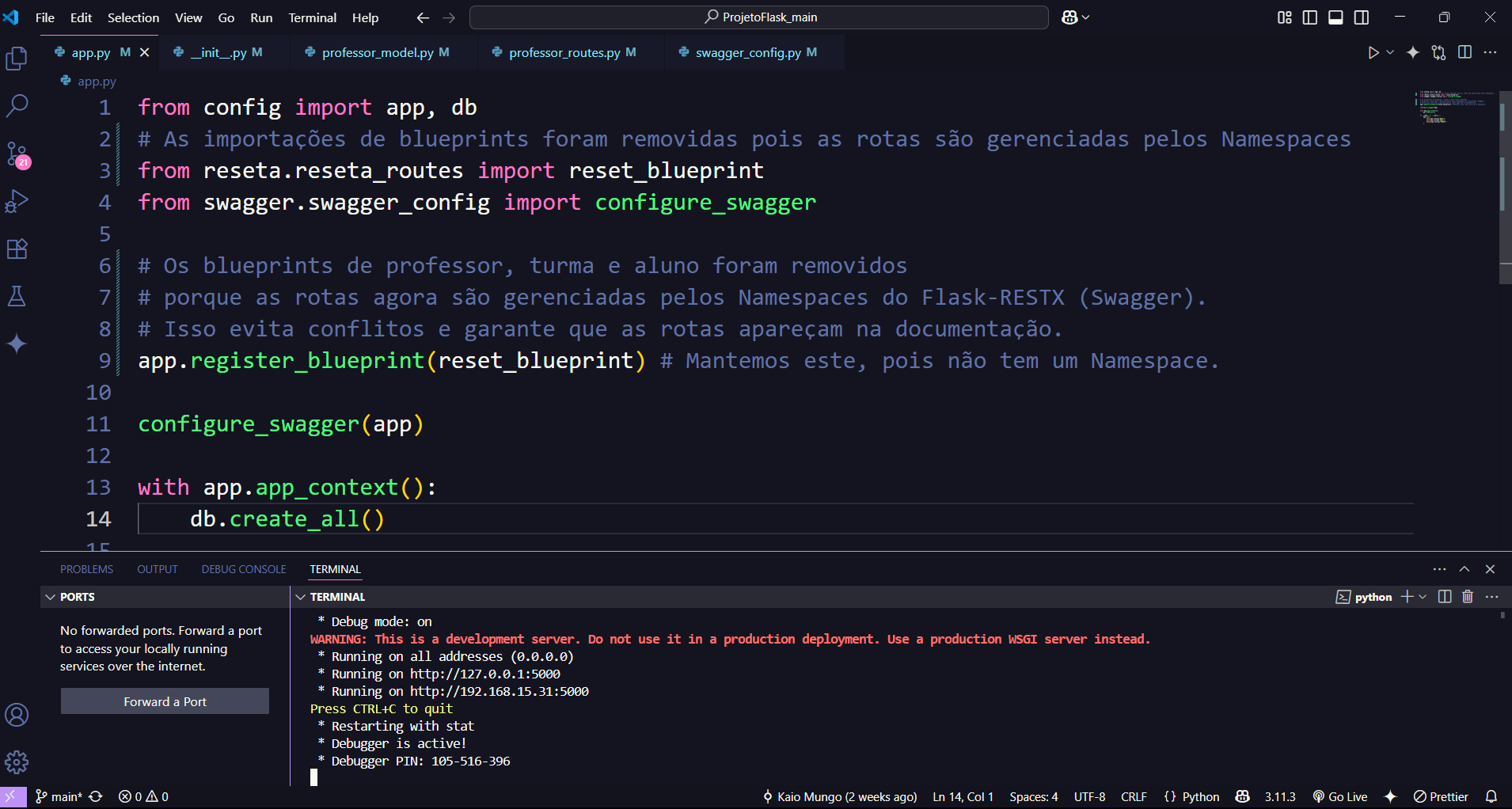Open the Extensions view

17,249
